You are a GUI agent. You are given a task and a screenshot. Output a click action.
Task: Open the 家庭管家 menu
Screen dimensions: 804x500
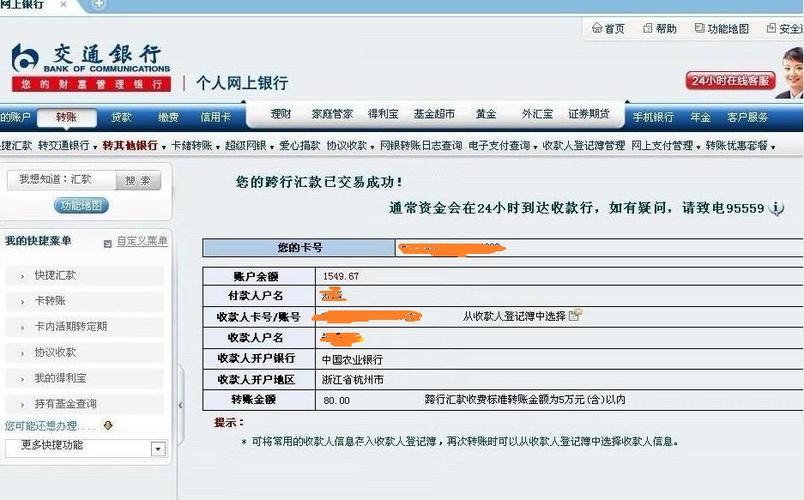[x=332, y=114]
